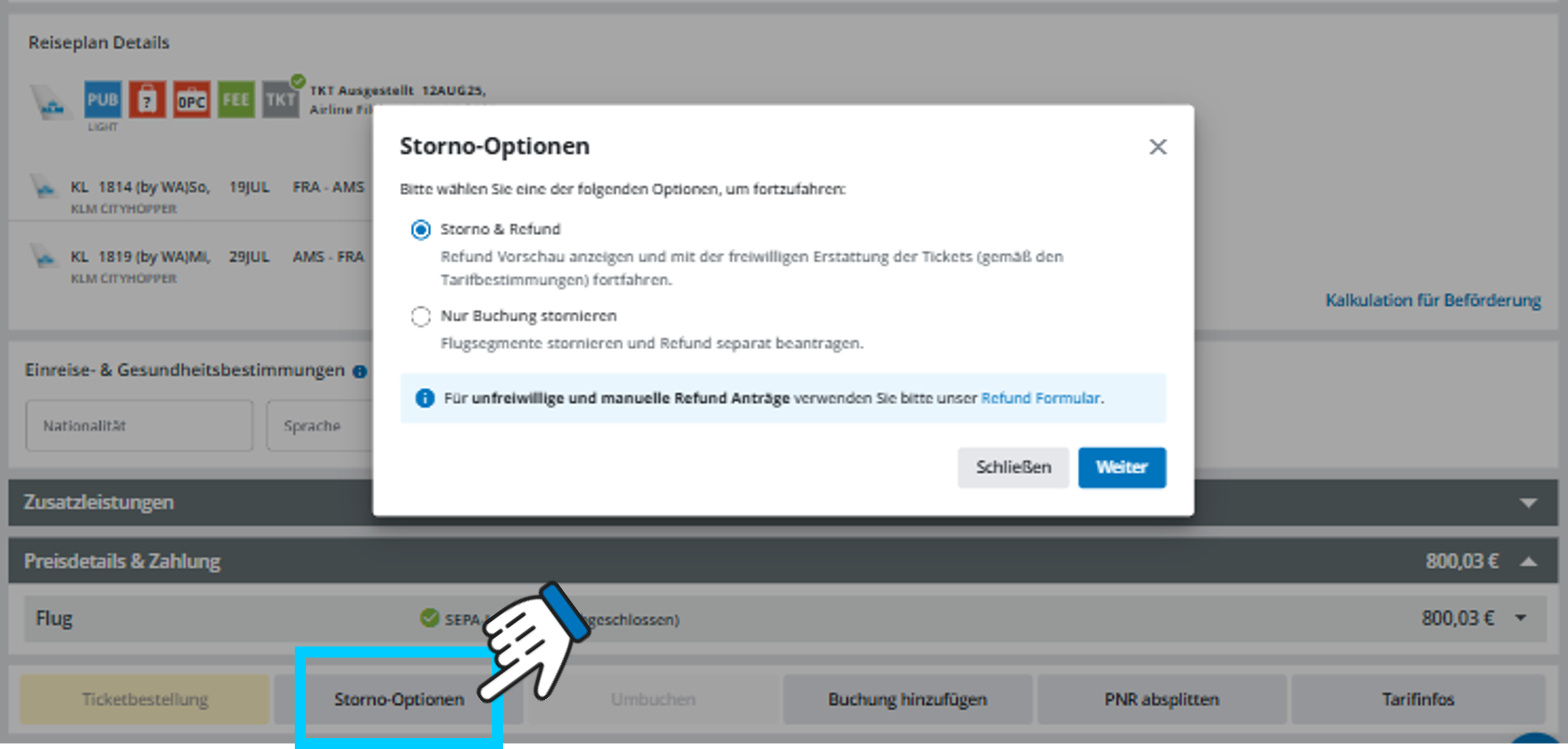Click the PNR absplitten button

(x=1162, y=699)
